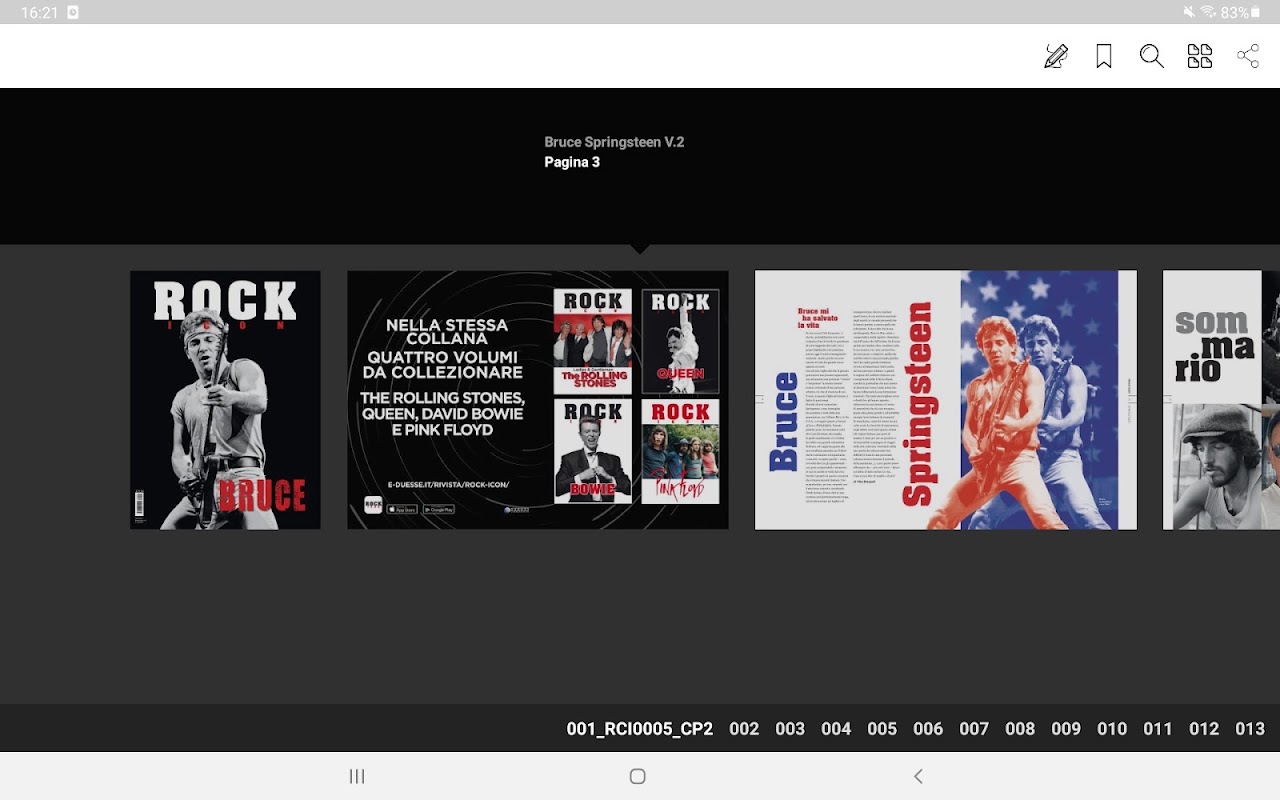Jump to page 002 in strip
This screenshot has height=800, width=1280.
pyautogui.click(x=744, y=729)
